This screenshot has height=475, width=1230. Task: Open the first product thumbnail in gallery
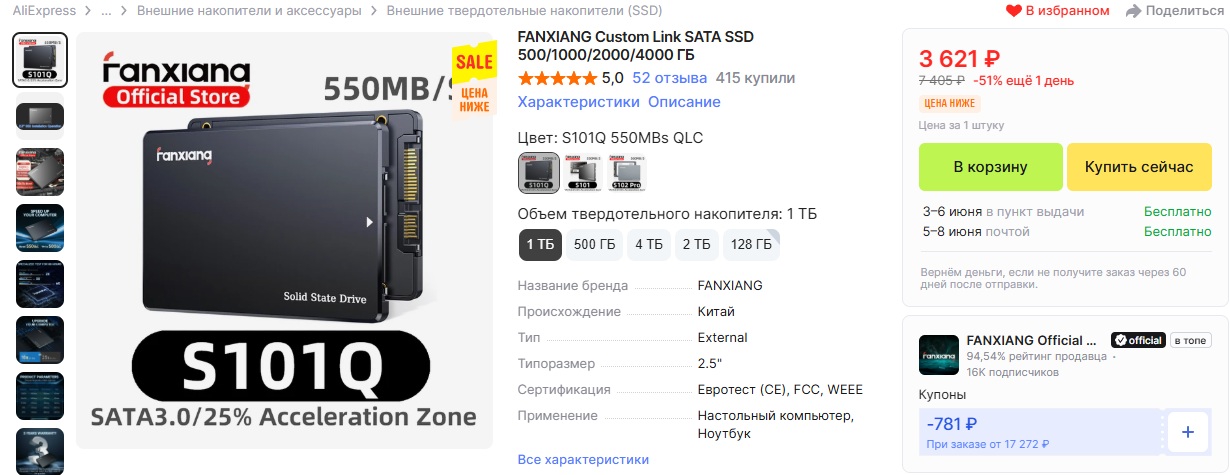(40, 60)
